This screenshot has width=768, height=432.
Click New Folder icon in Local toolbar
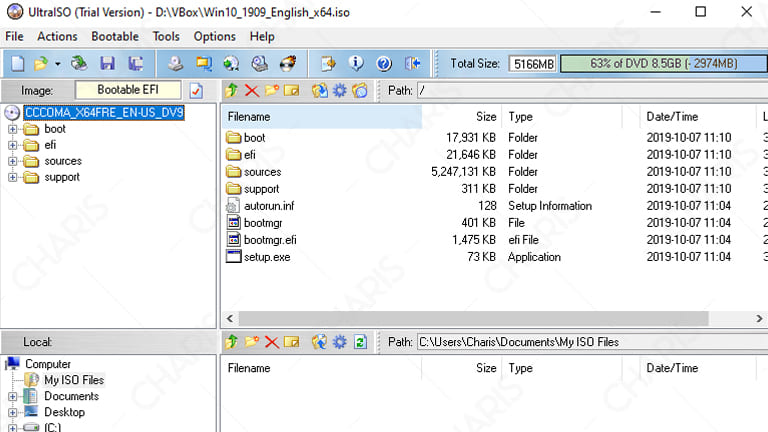click(252, 342)
